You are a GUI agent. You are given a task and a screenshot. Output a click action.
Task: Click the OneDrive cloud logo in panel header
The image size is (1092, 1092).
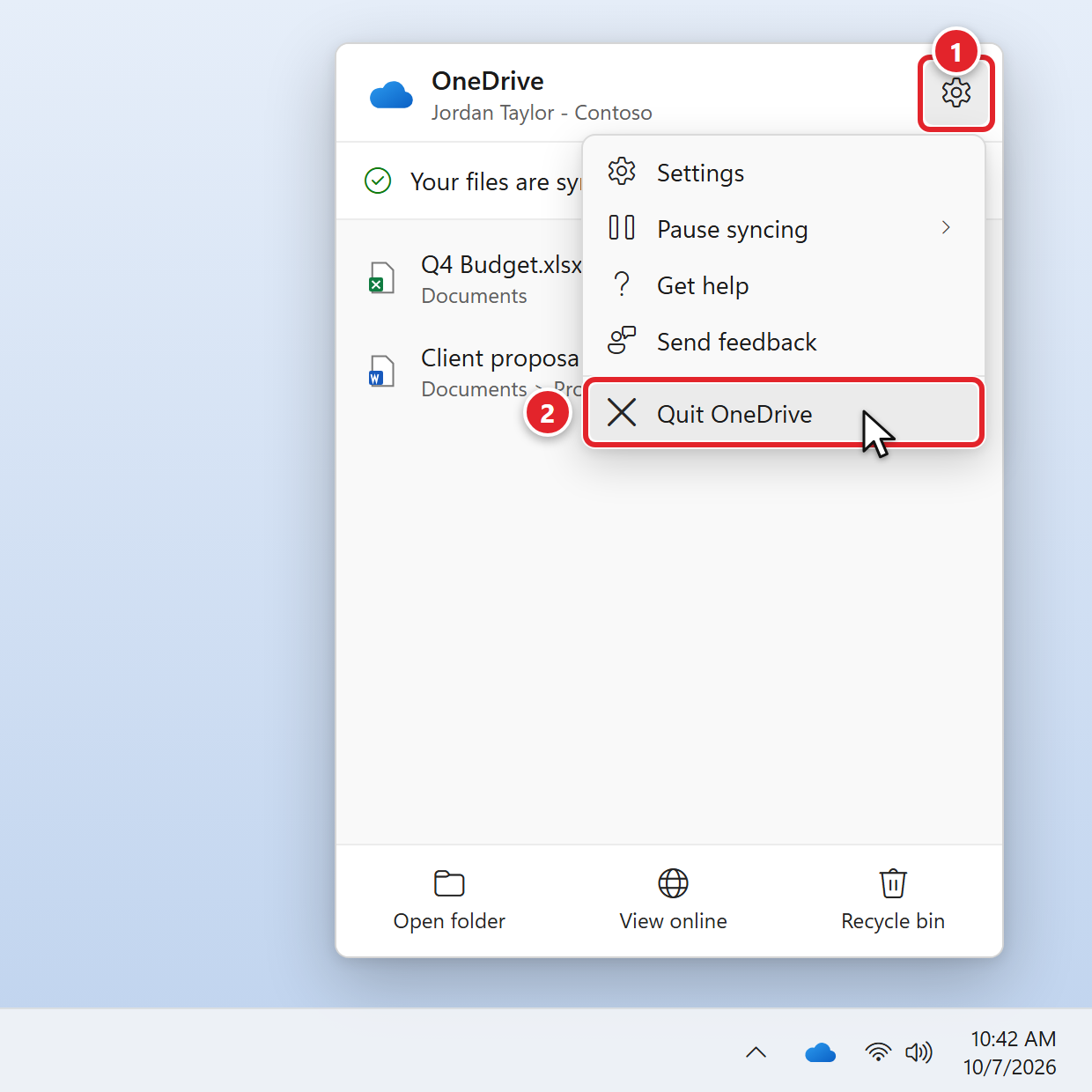point(391,95)
